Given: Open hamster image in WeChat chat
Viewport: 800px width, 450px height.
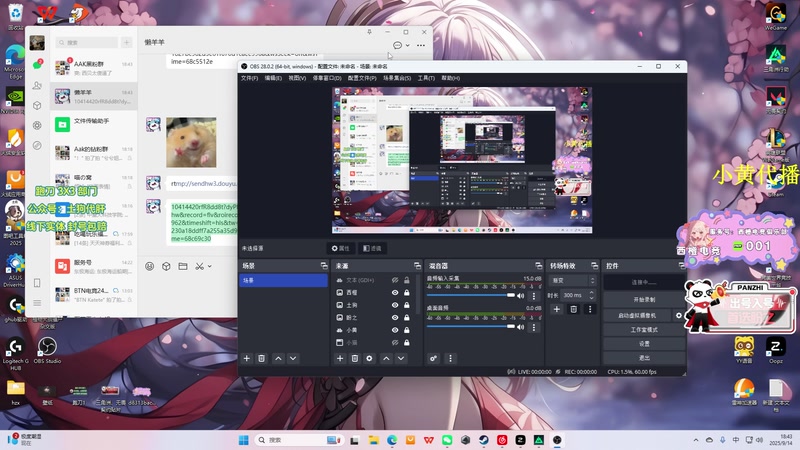Looking at the screenshot, I should click(191, 142).
